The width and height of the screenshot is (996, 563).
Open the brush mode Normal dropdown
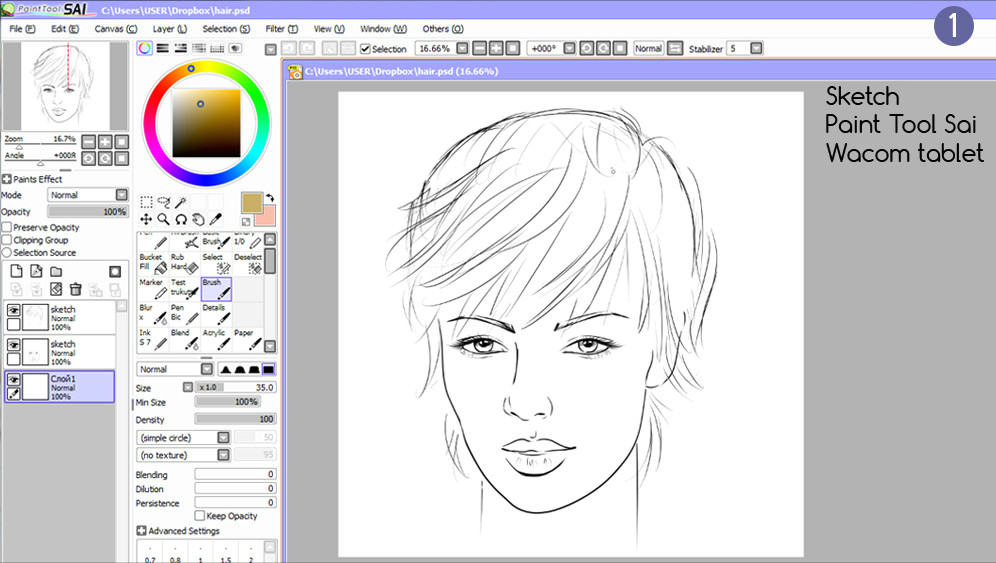pyautogui.click(x=175, y=369)
